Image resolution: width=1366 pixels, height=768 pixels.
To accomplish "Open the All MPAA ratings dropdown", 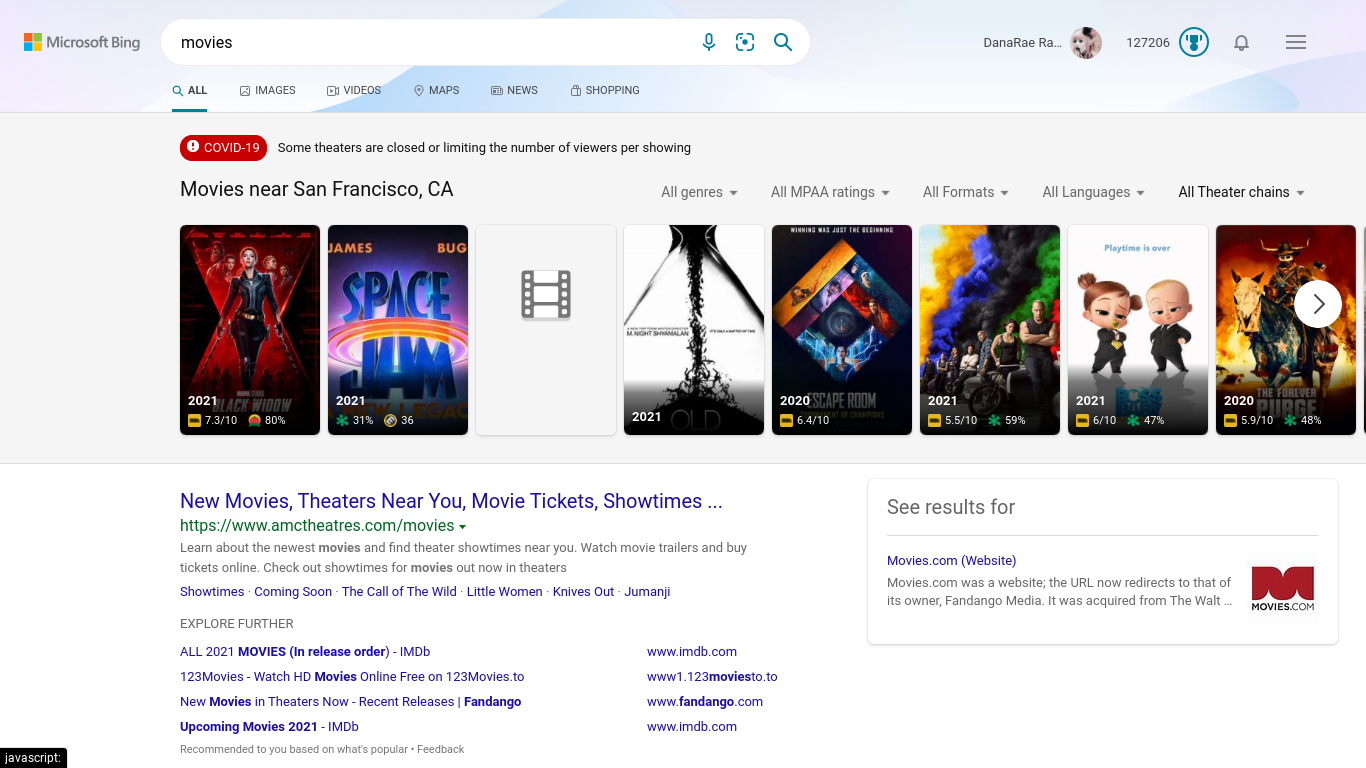I will pyautogui.click(x=830, y=192).
